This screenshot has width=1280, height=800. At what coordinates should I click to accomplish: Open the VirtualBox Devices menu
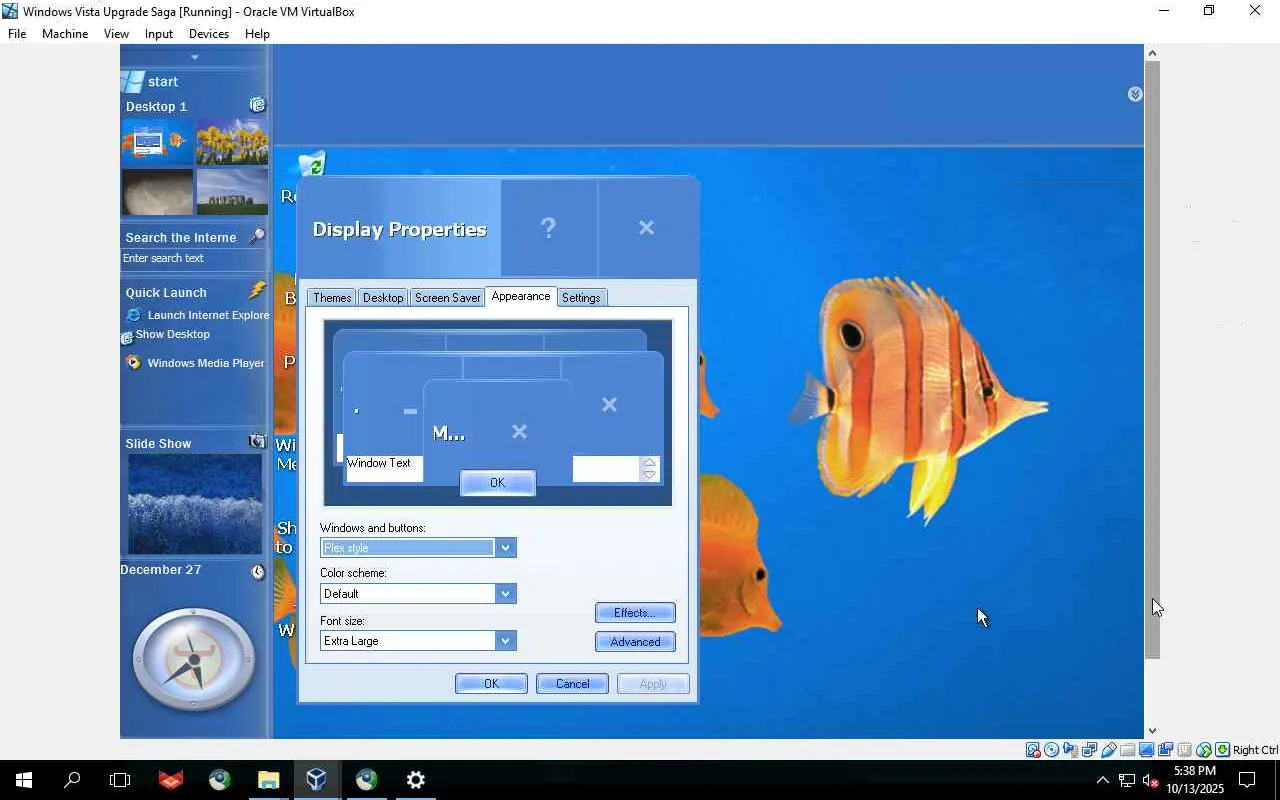pos(209,34)
